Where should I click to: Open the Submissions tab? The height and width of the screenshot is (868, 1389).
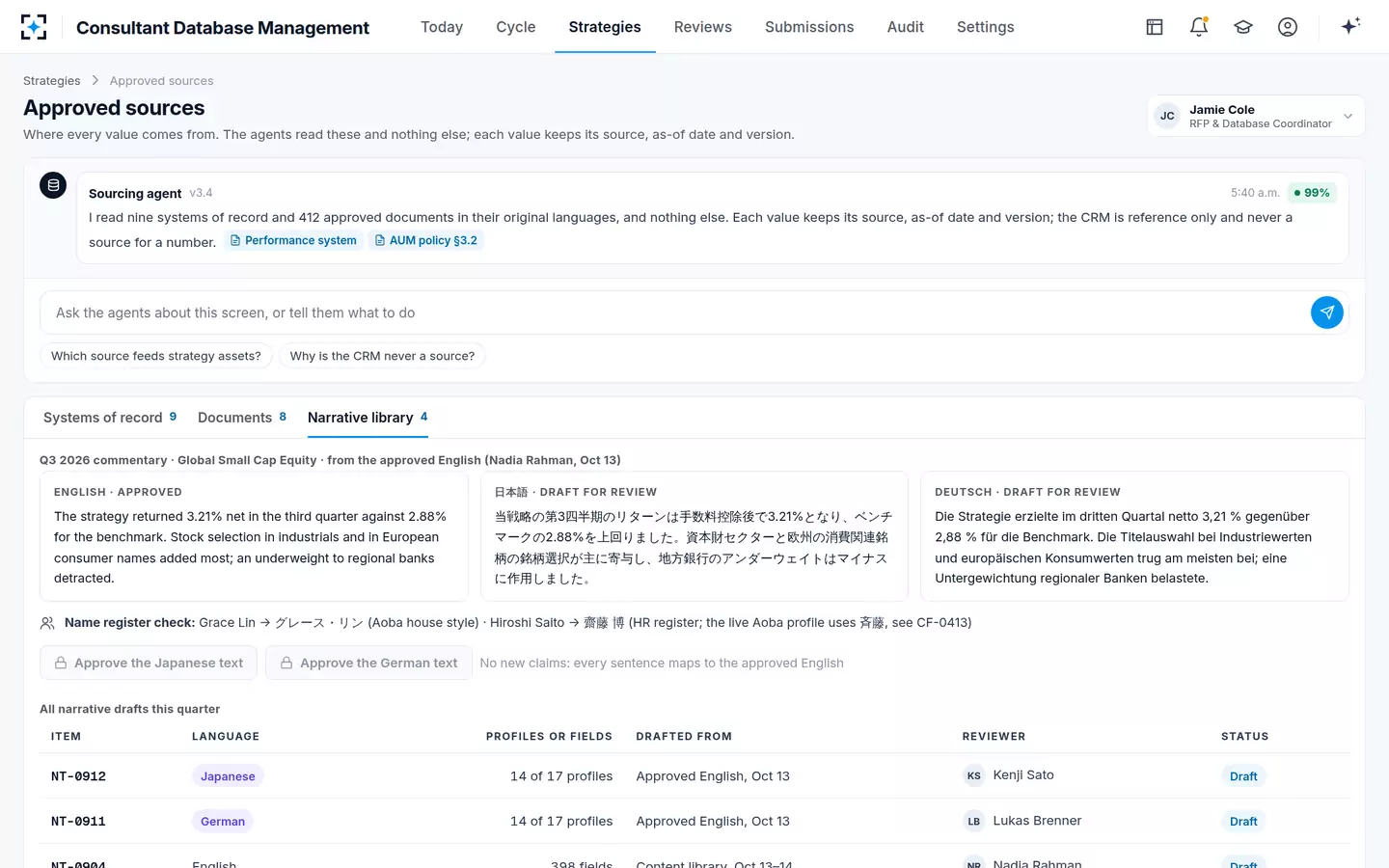pos(809,27)
